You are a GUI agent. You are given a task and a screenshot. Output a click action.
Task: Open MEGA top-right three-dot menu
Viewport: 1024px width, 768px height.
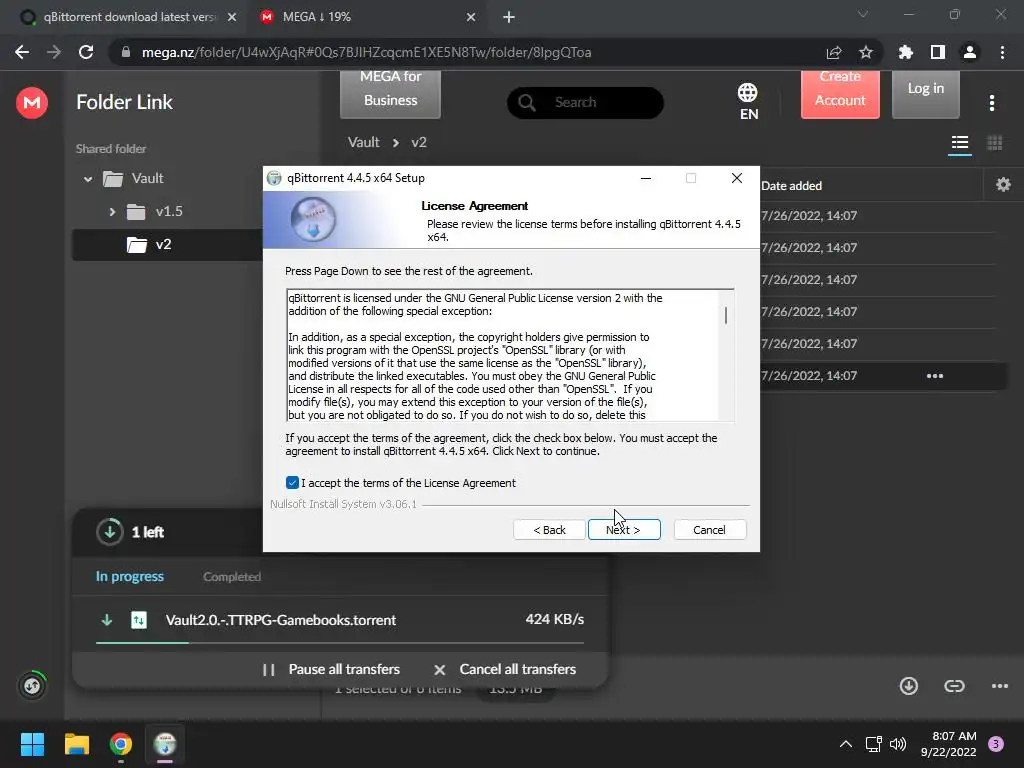pyautogui.click(x=992, y=103)
